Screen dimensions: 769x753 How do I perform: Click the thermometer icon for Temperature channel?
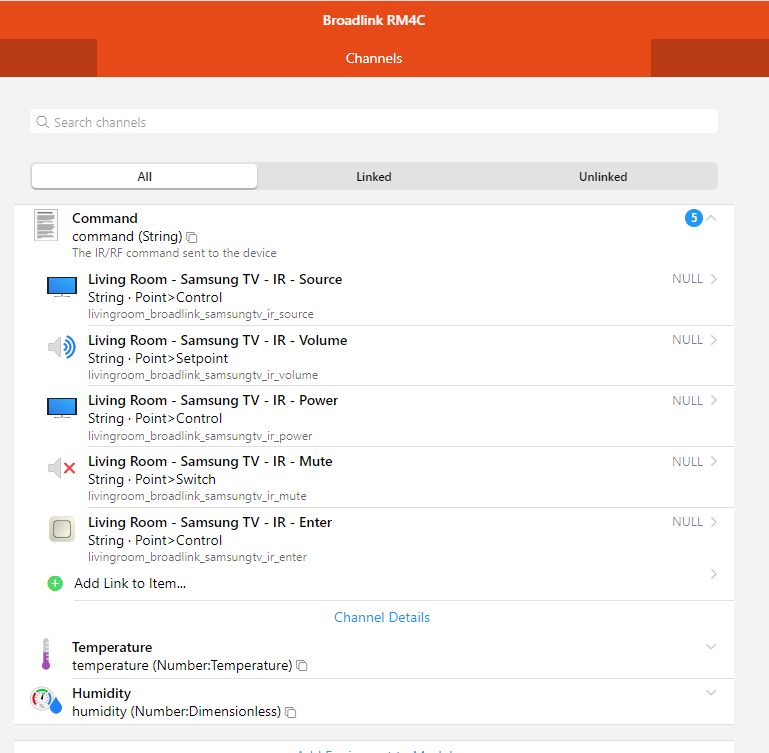pyautogui.click(x=45, y=655)
